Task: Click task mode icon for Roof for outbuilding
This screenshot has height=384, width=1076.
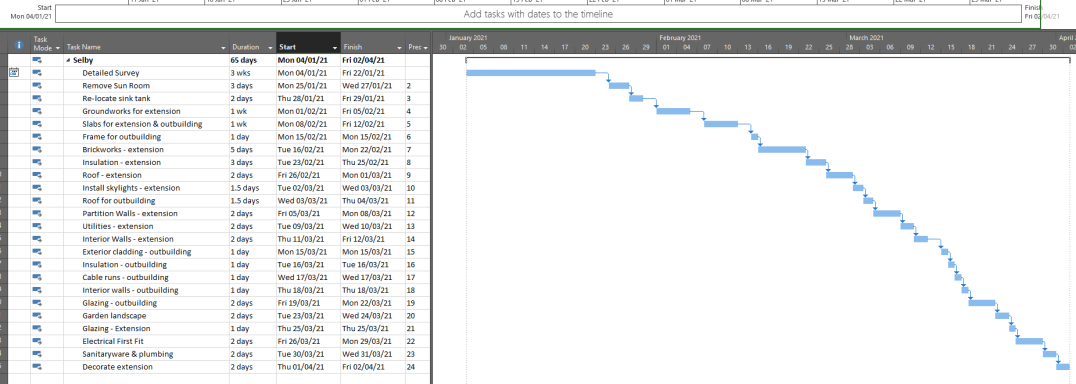Action: (x=37, y=201)
